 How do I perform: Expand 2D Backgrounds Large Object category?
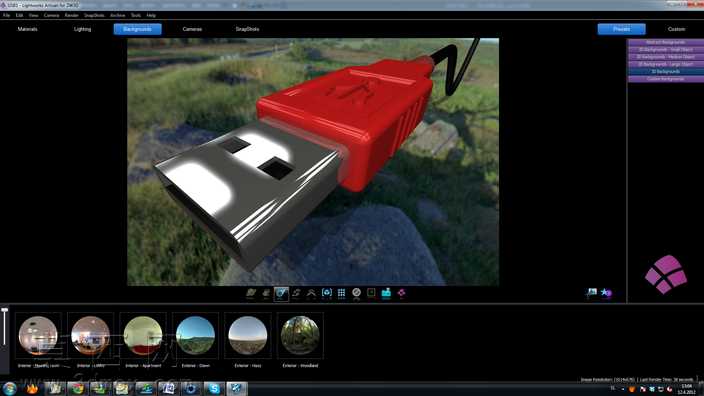pyautogui.click(x=666, y=64)
